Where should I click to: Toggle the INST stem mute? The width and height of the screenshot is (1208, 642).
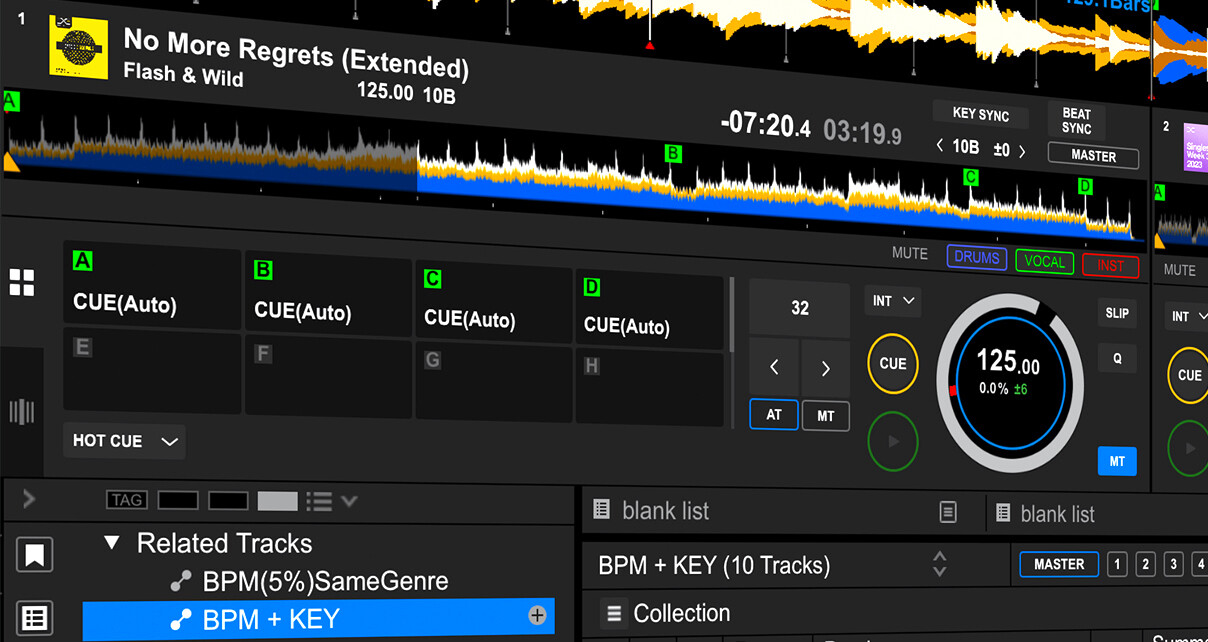[1110, 265]
